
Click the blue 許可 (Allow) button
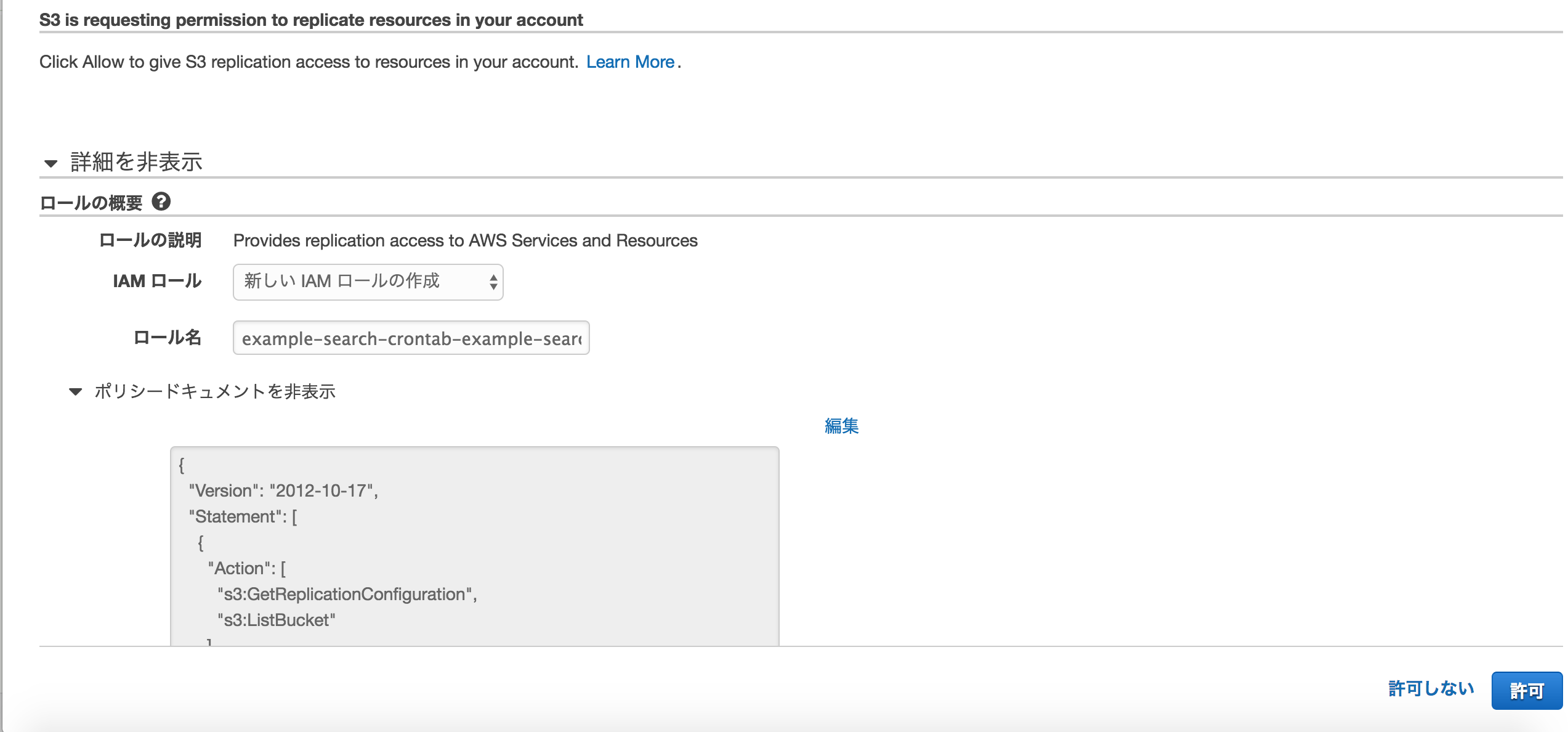(x=1527, y=690)
